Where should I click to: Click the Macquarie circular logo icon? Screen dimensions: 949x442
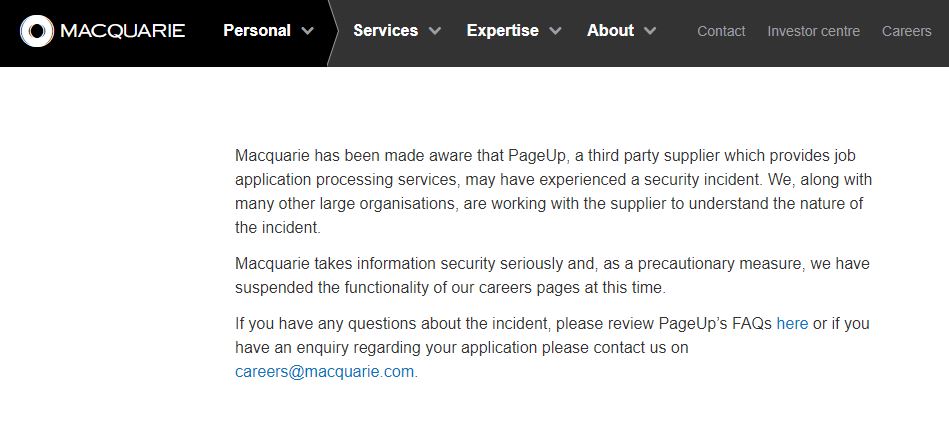pyautogui.click(x=37, y=31)
